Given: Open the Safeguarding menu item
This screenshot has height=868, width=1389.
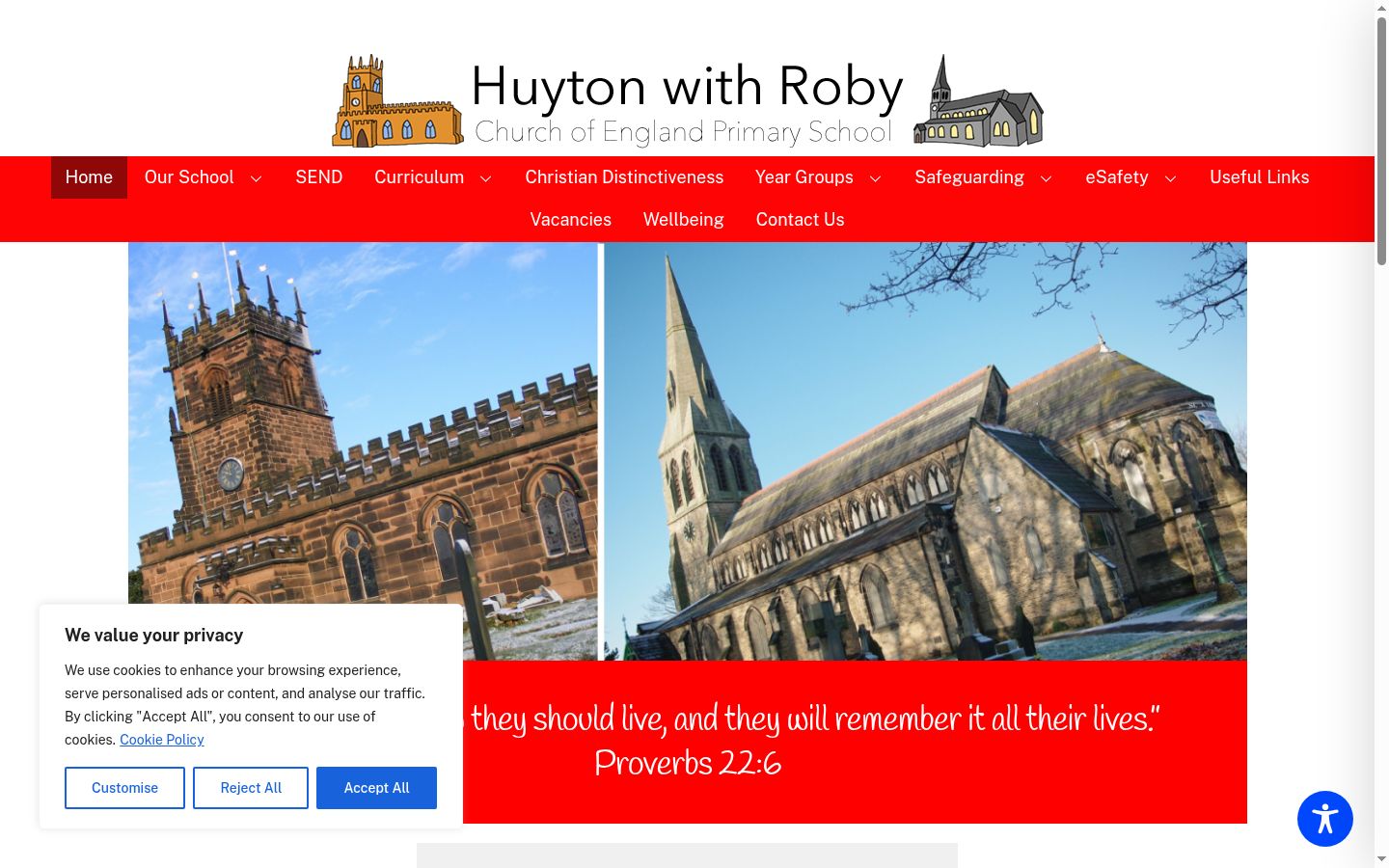Looking at the screenshot, I should tap(969, 177).
